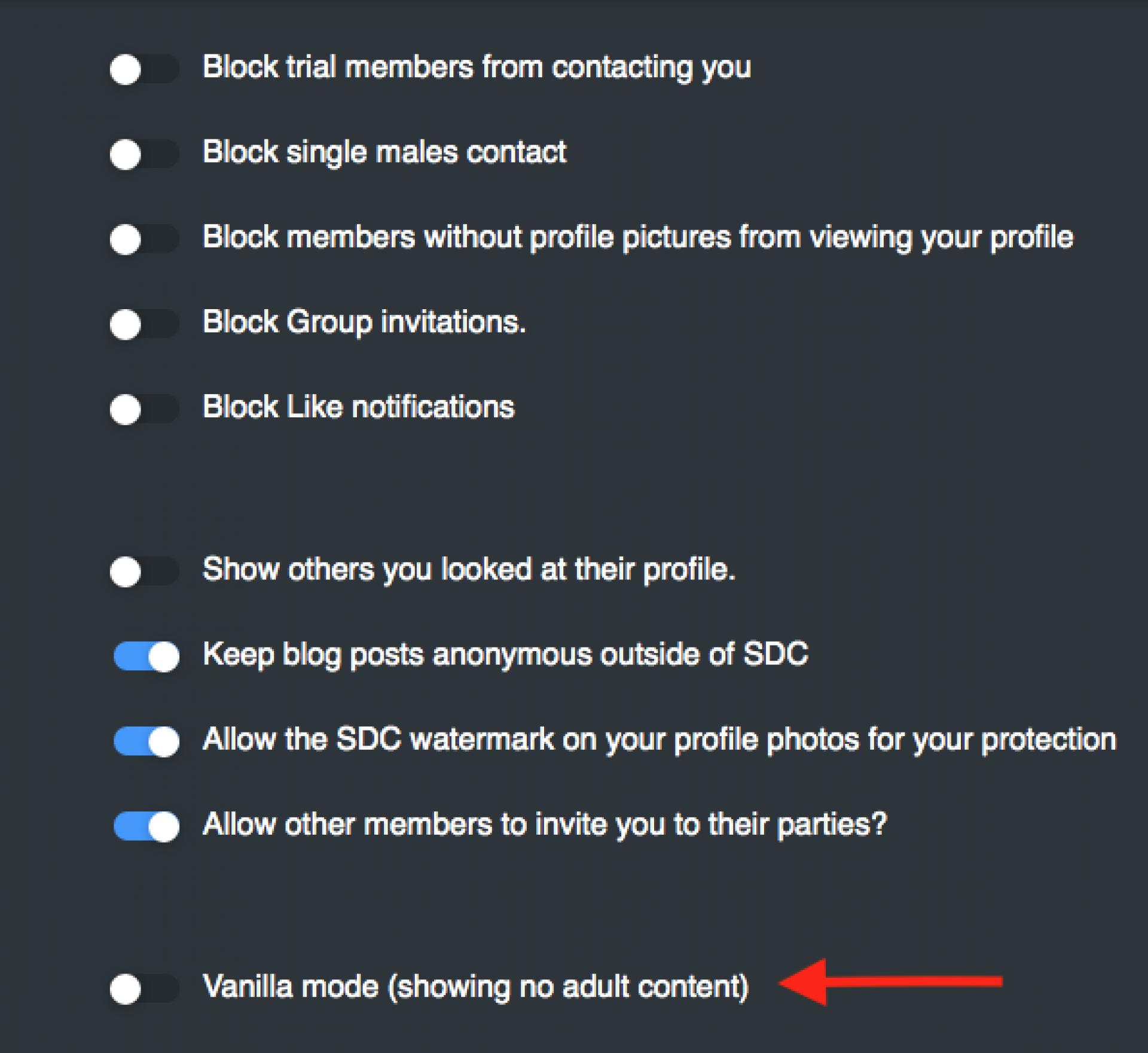Click the 'Block single males contact' text

click(x=384, y=152)
